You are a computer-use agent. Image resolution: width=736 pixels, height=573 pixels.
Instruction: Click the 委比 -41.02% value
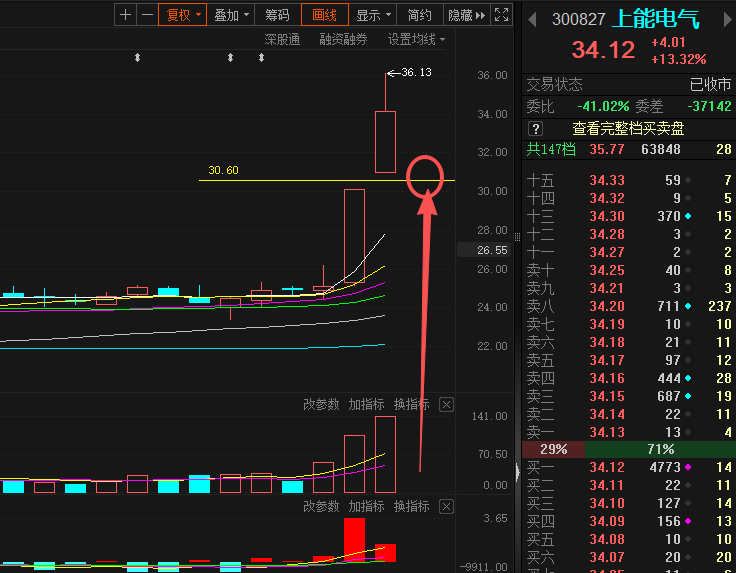point(603,107)
